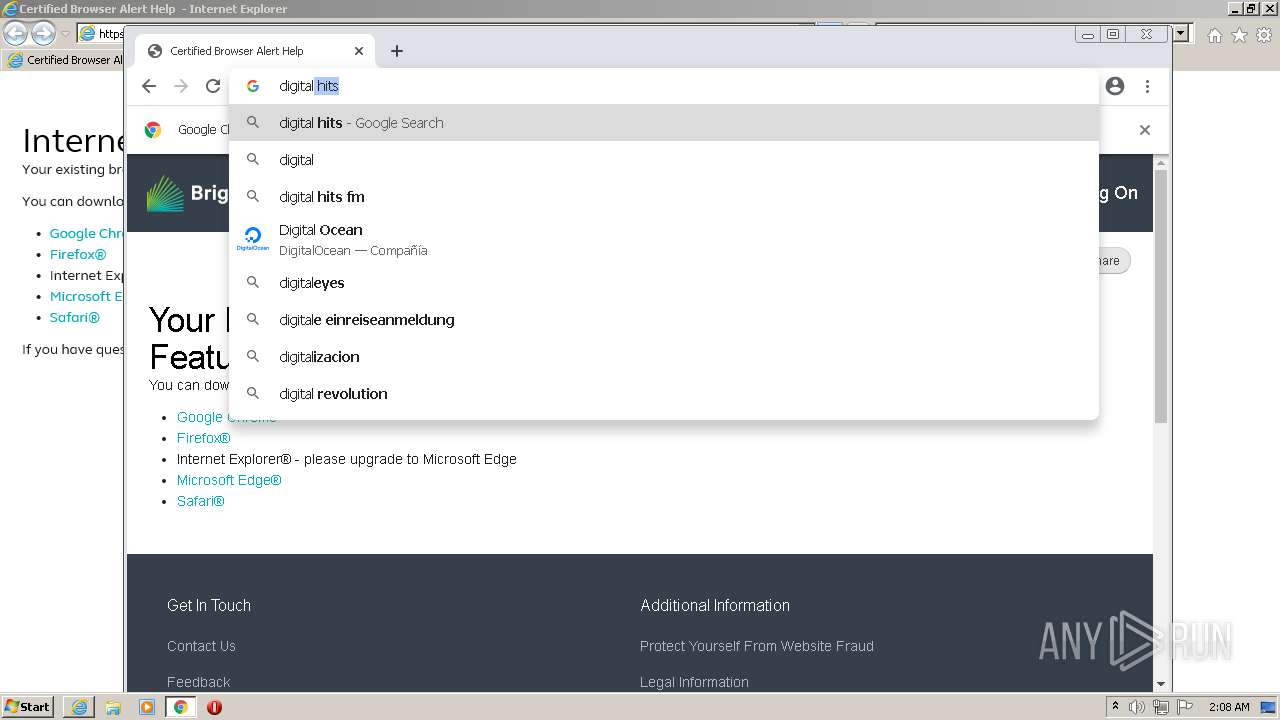Select the 'digital revolution' suggestion

664,394
